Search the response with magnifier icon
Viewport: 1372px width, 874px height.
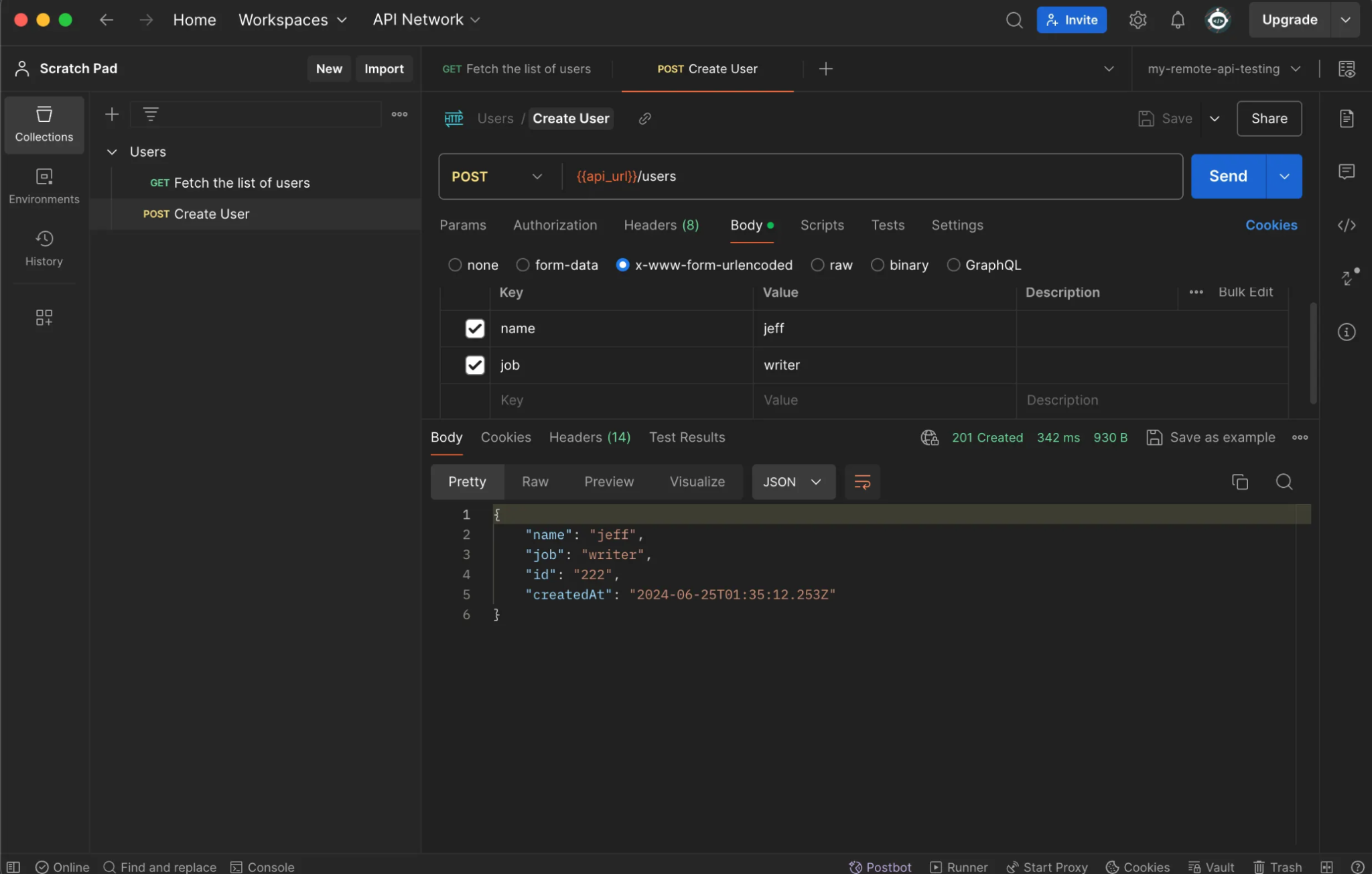click(x=1284, y=482)
